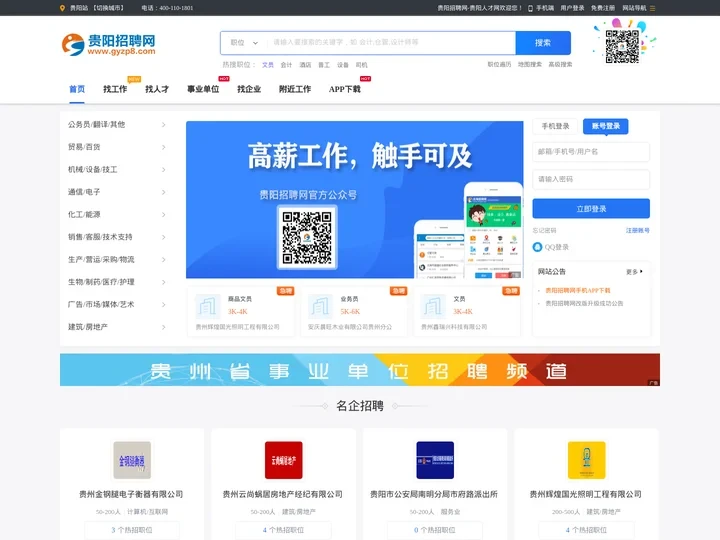Click the header QR code image
Screen dimensions: 720x540
(622, 46)
